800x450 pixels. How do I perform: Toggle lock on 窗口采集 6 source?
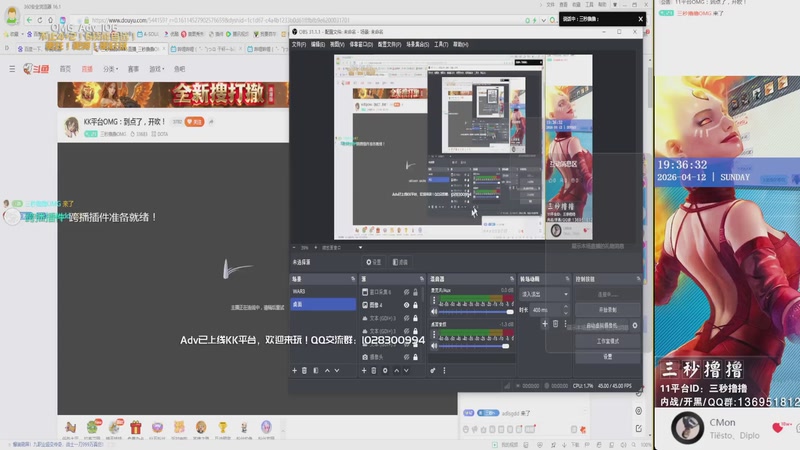pyautogui.click(x=415, y=292)
